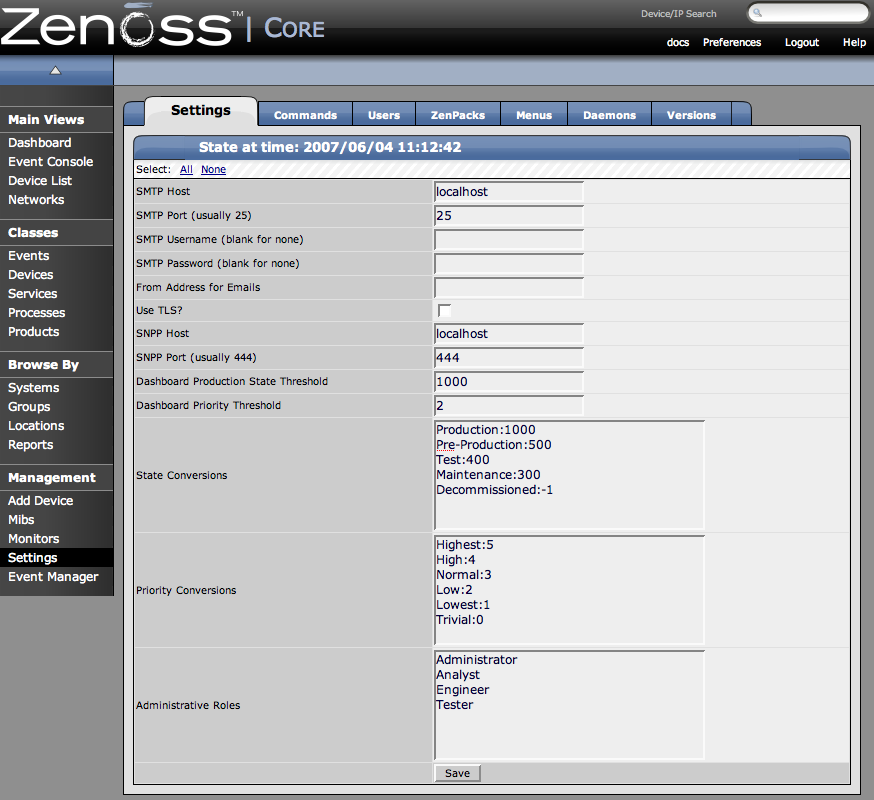The height and width of the screenshot is (800, 874).
Task: Click the From Address for Emails field
Action: click(x=509, y=288)
